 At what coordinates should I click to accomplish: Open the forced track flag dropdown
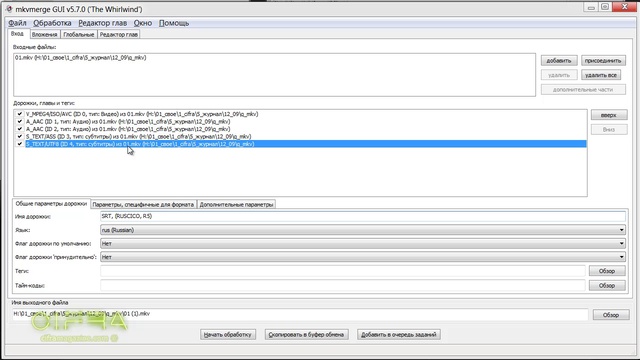tap(362, 257)
